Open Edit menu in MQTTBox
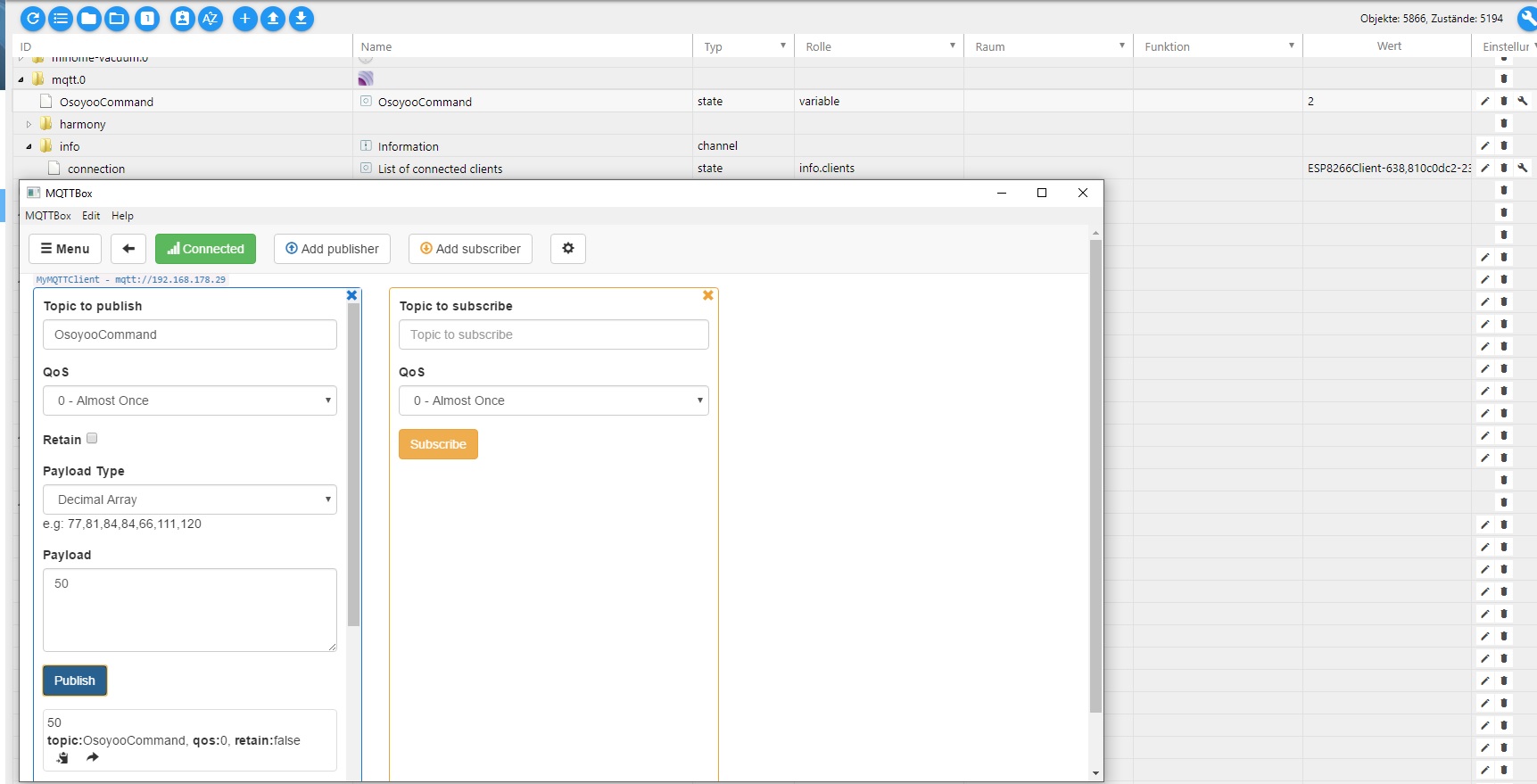This screenshot has height=784, width=1537. pos(91,216)
